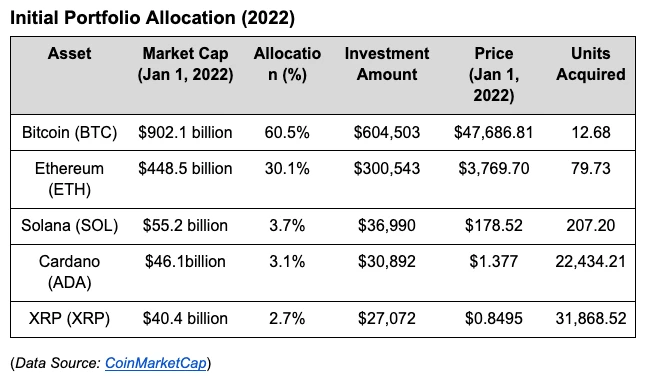Select the $902.1 billion market cap cell
This screenshot has height=381, width=645.
coord(186,132)
